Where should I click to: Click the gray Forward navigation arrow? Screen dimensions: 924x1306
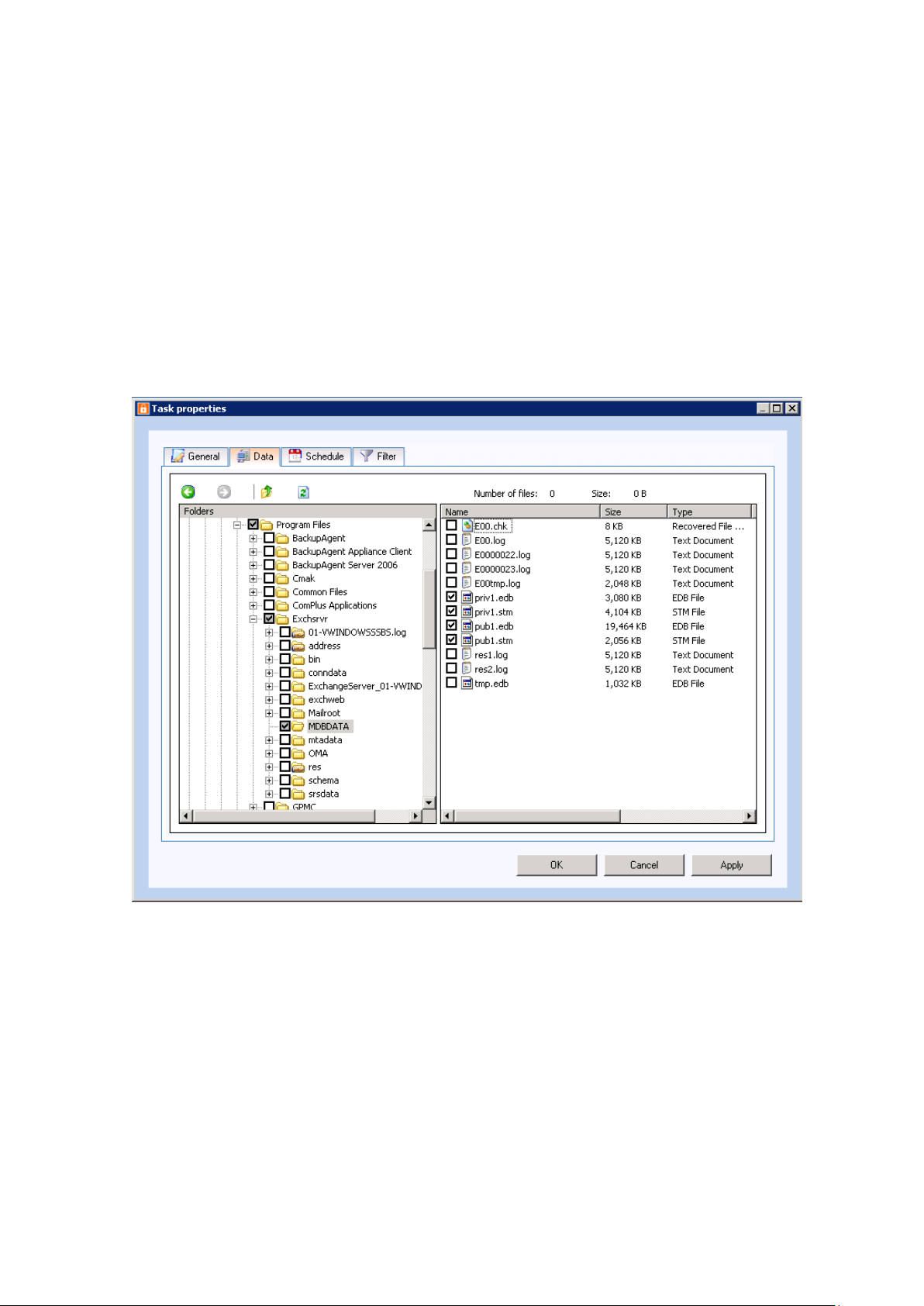224,492
